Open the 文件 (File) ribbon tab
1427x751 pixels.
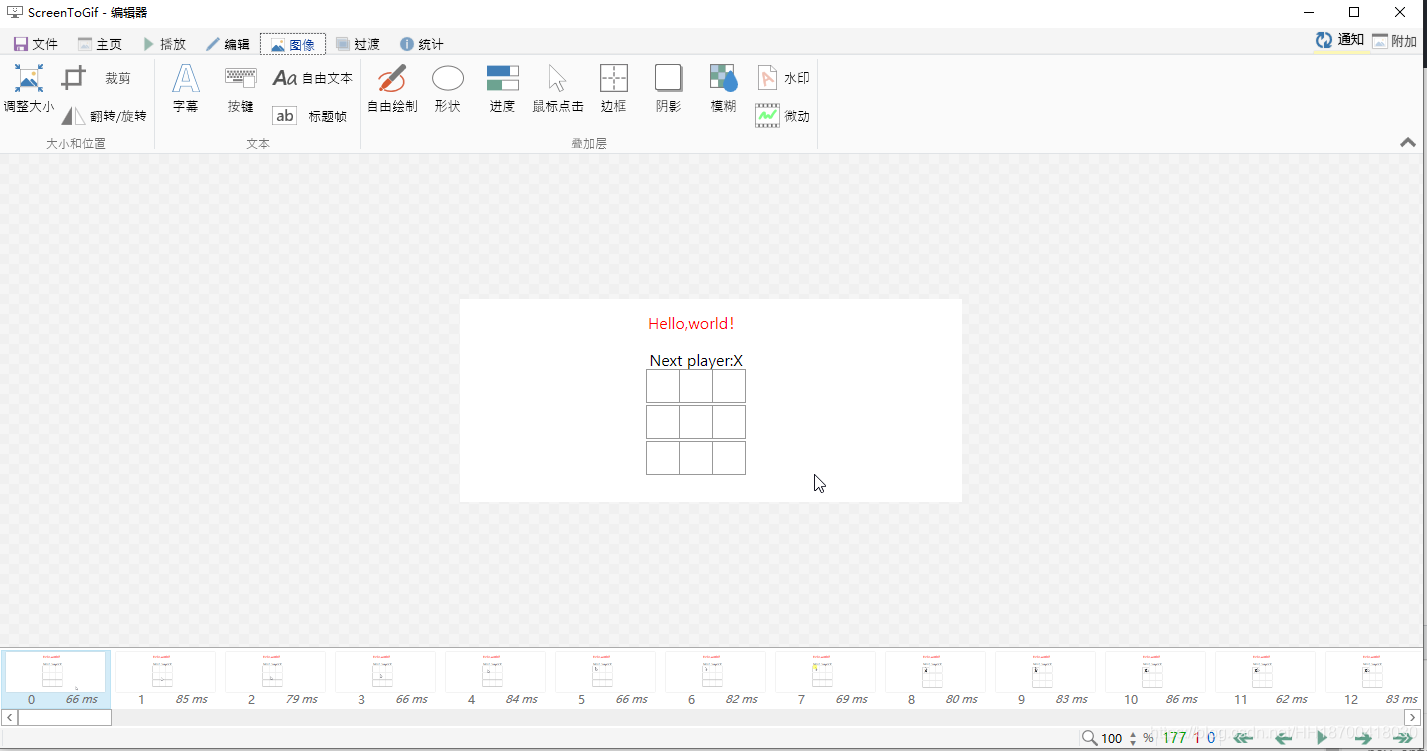point(36,44)
